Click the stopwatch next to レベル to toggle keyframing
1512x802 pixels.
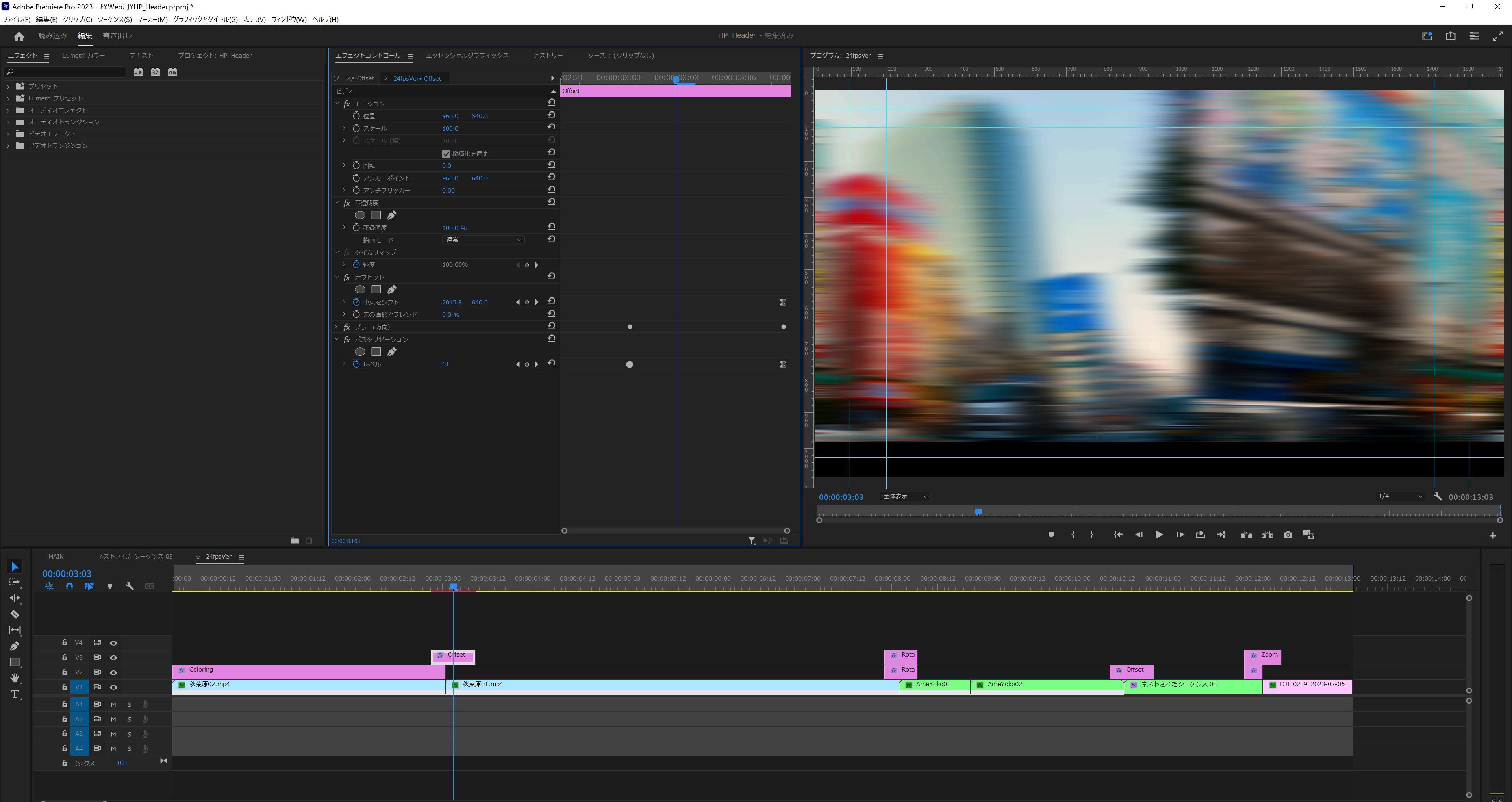[356, 364]
